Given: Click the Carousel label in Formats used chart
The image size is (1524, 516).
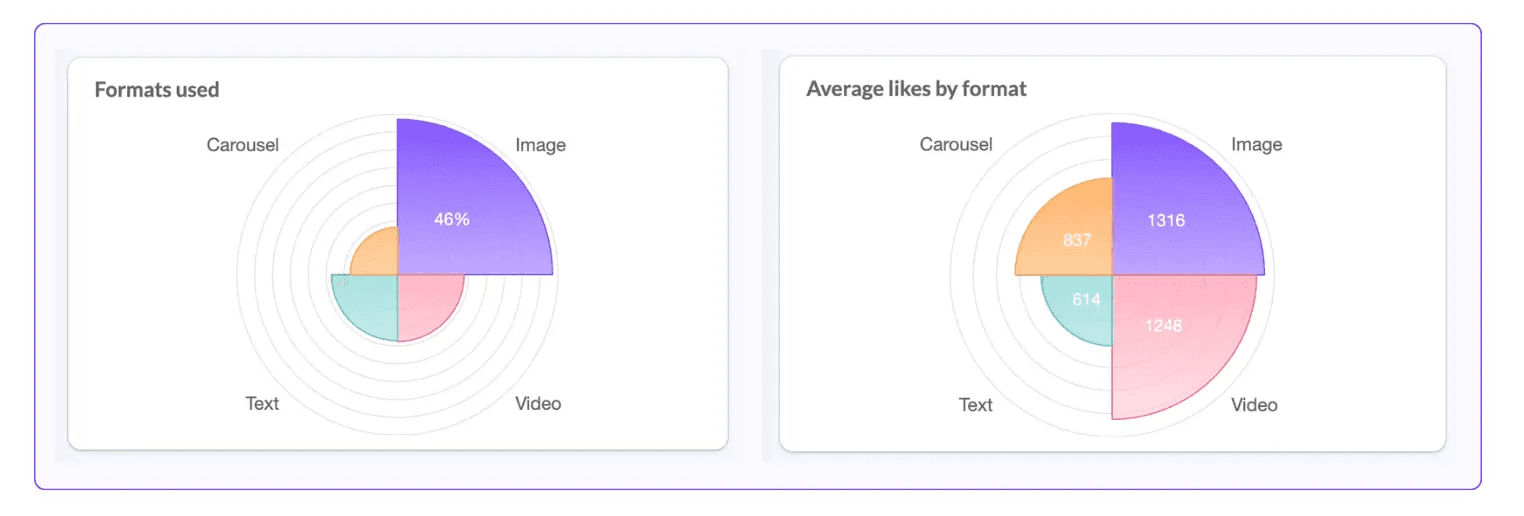Looking at the screenshot, I should pyautogui.click(x=243, y=145).
